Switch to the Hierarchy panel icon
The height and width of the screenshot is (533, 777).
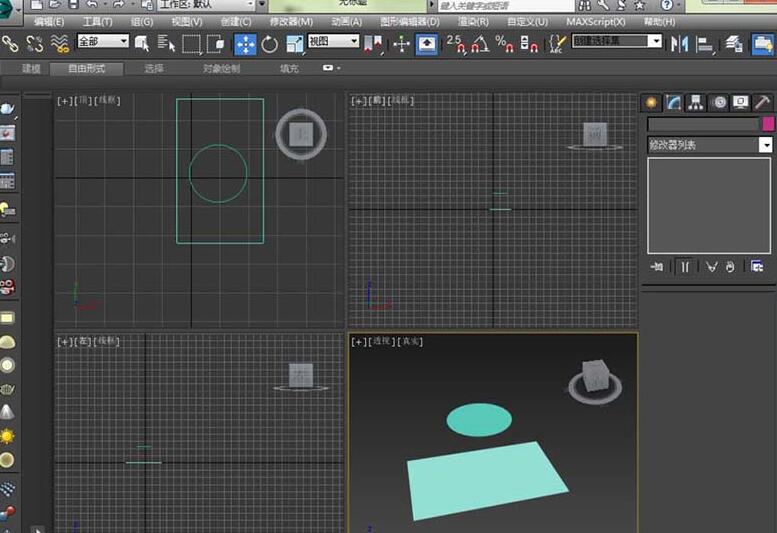[697, 102]
